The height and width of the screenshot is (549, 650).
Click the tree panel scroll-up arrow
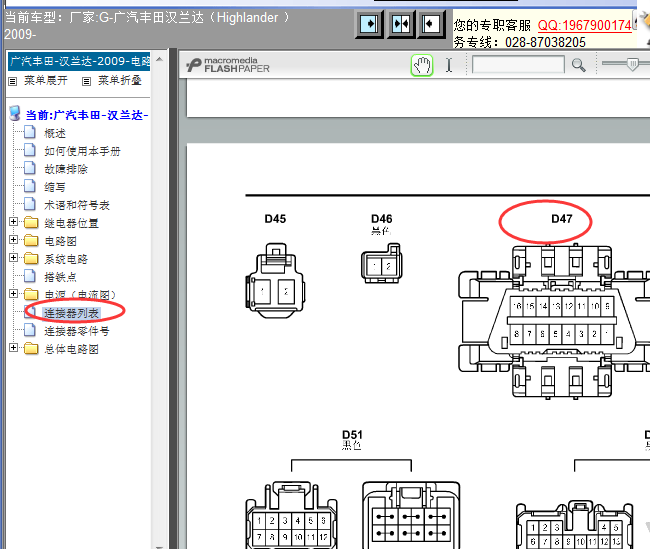point(159,59)
